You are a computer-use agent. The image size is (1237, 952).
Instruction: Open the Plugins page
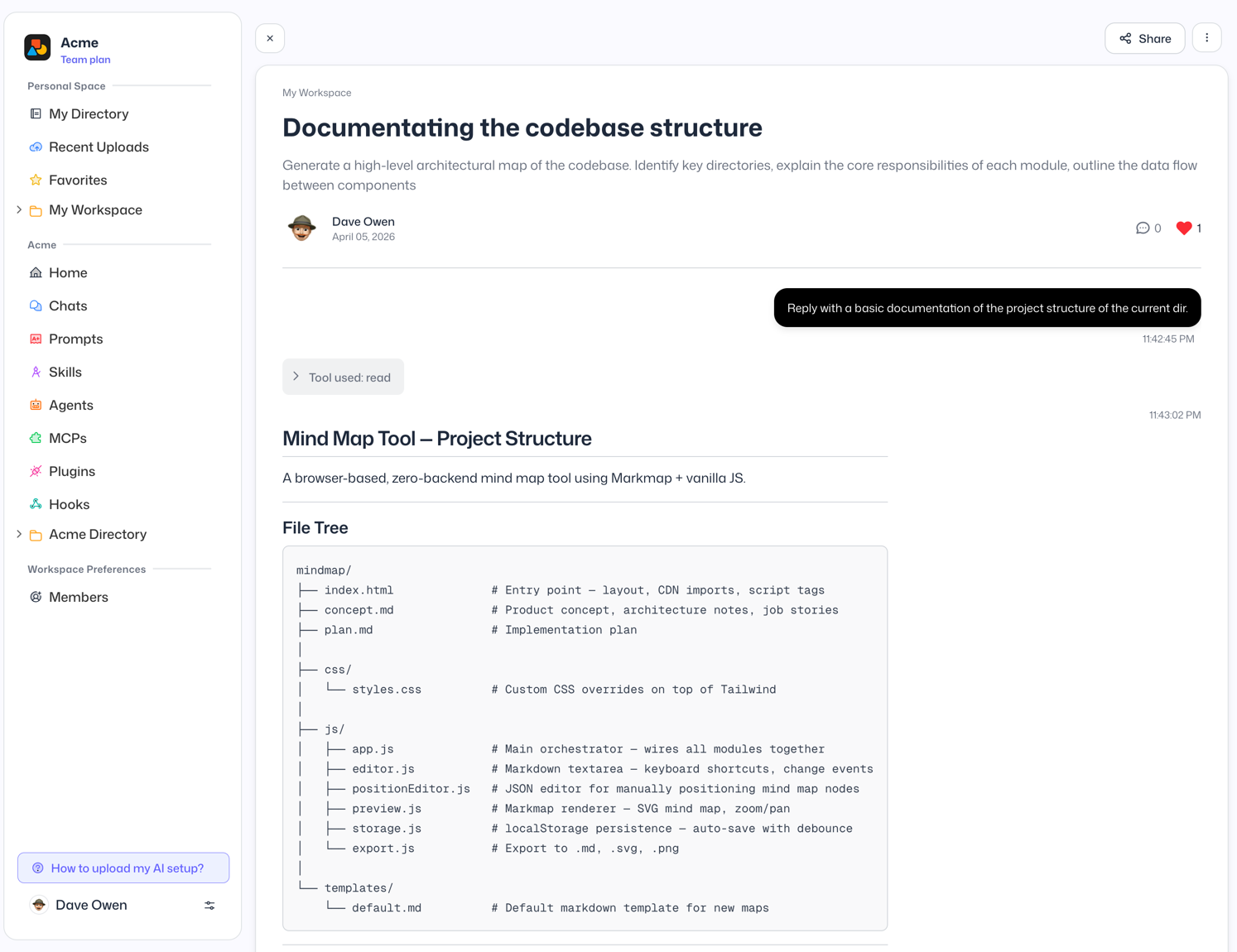[x=72, y=471]
